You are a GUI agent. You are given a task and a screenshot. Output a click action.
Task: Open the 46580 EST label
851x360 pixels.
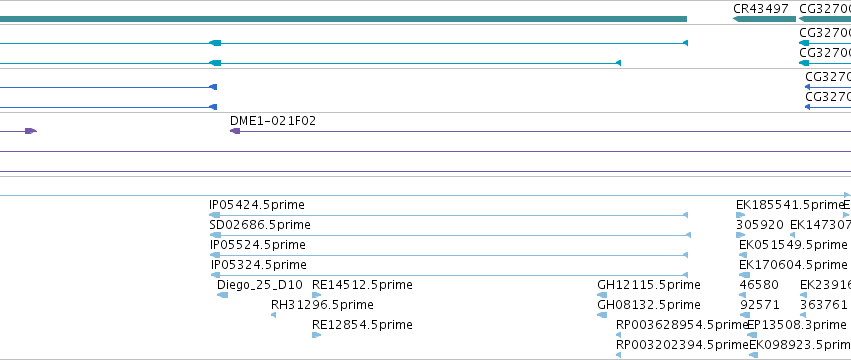coord(759,285)
